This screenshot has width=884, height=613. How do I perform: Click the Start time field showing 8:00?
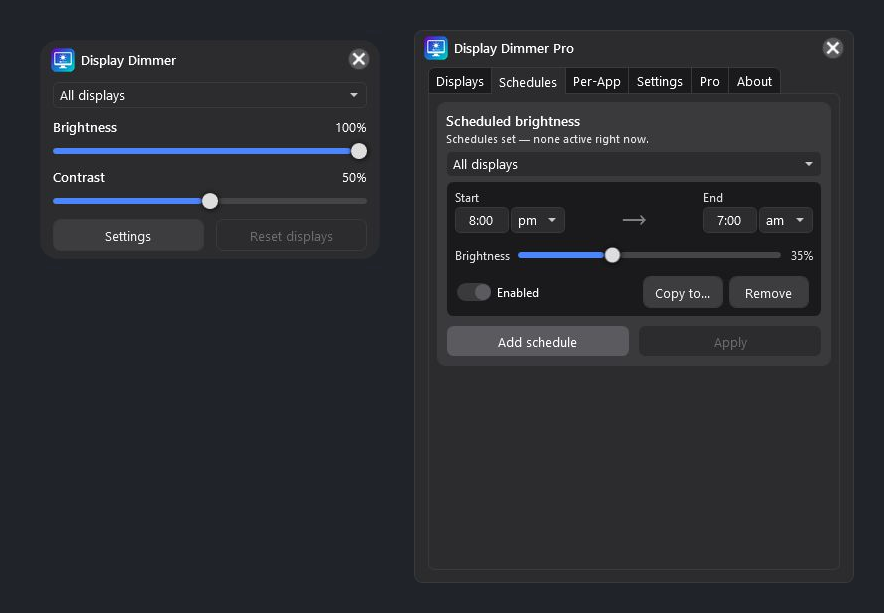point(481,220)
